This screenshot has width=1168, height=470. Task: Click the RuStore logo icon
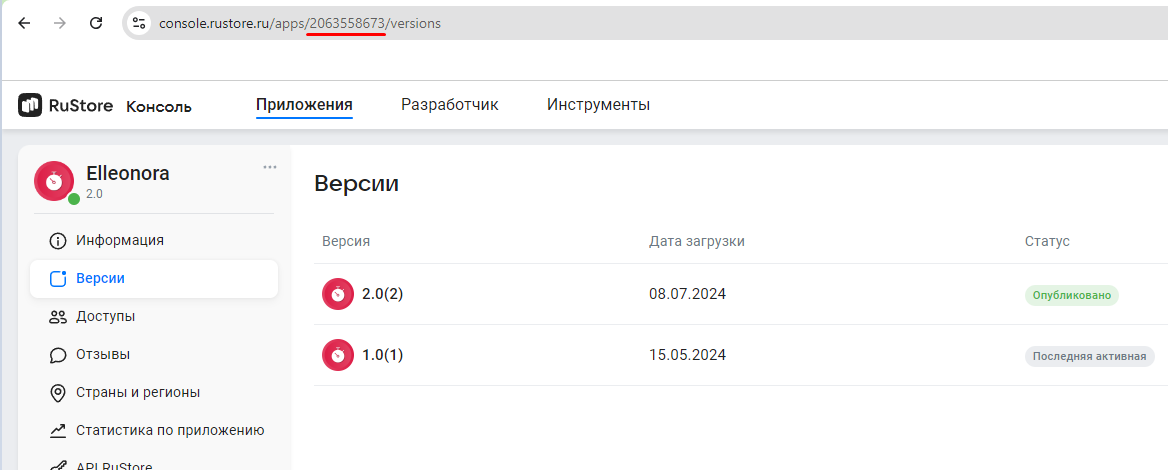point(30,105)
